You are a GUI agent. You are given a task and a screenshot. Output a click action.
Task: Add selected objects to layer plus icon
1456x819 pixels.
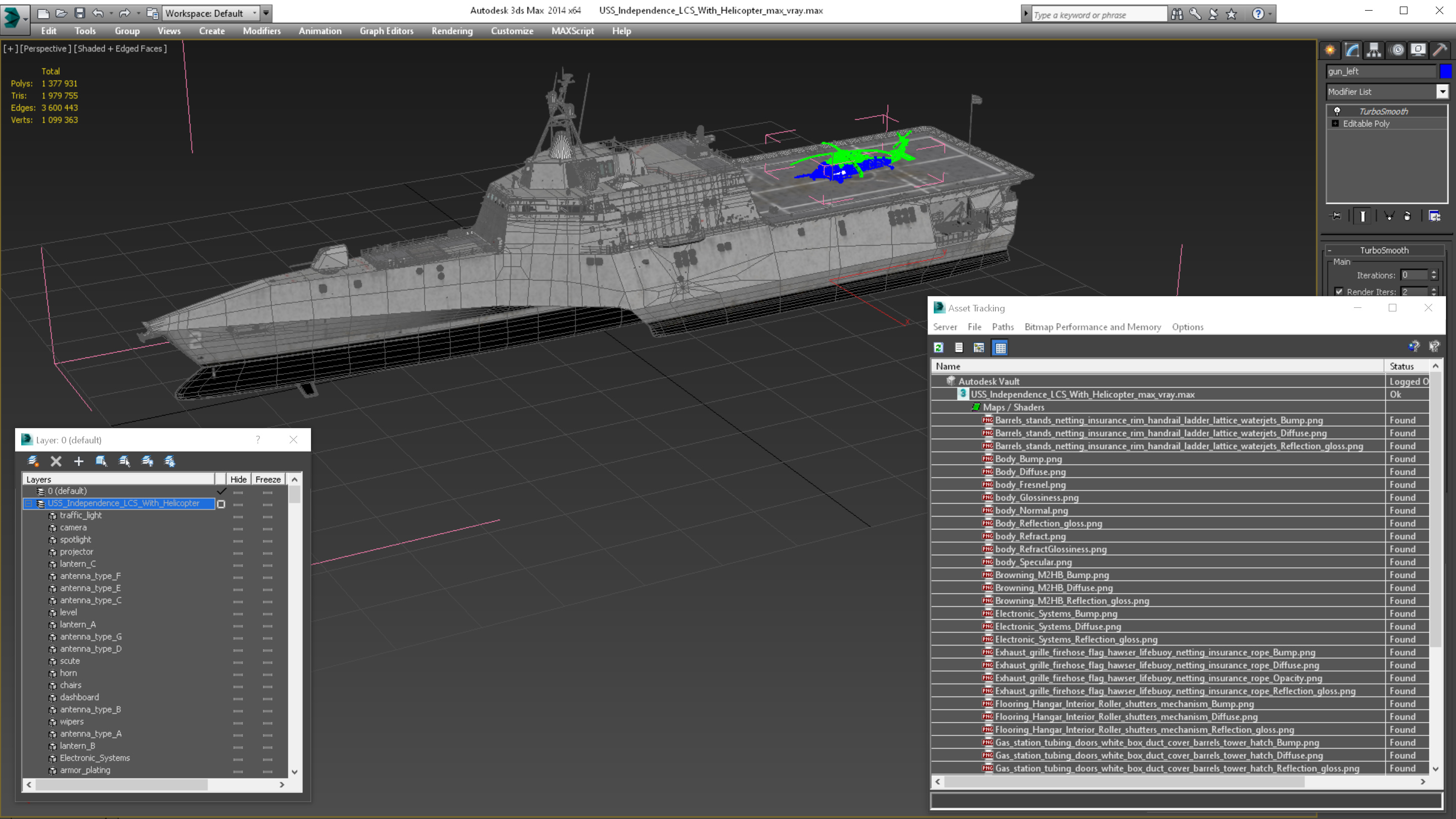pyautogui.click(x=78, y=461)
